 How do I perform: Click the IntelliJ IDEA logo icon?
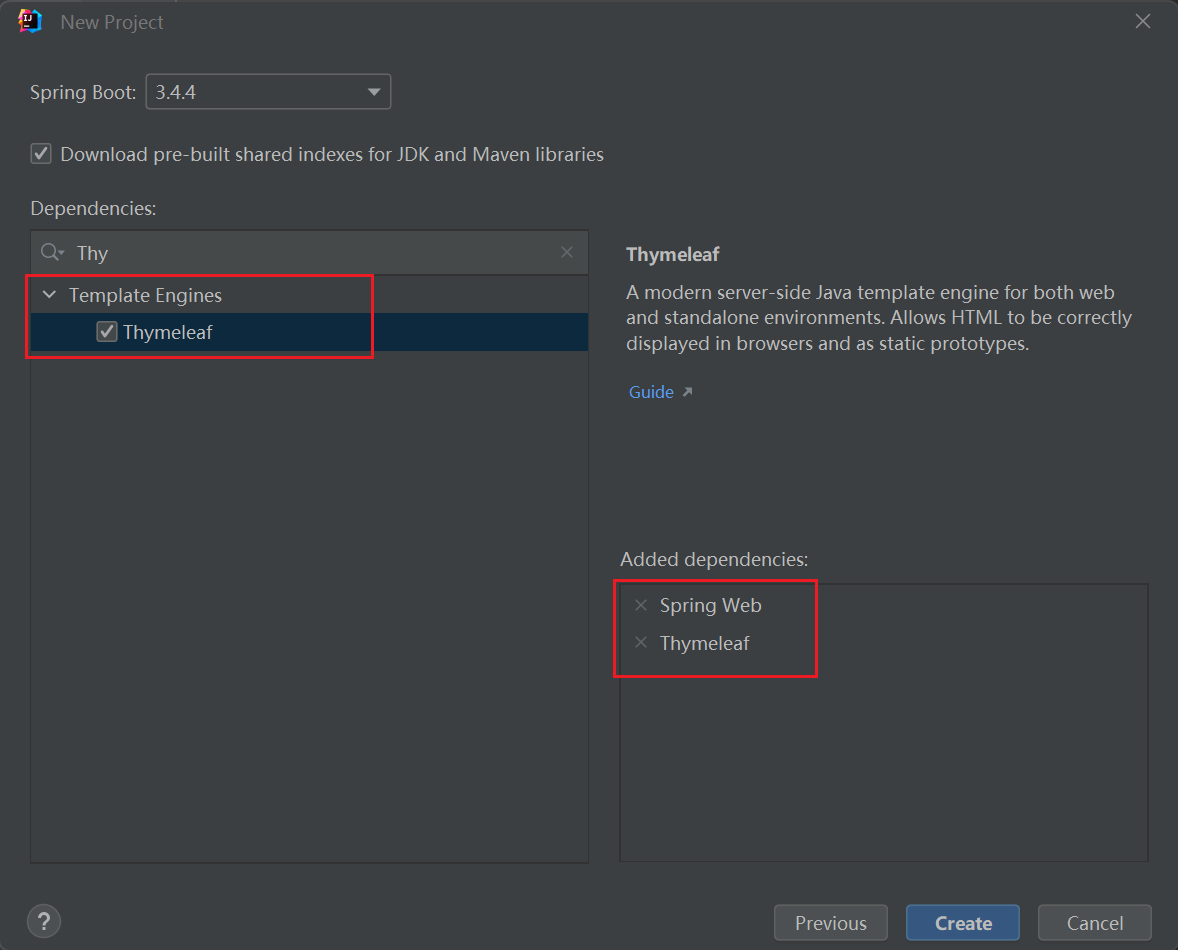(30, 22)
